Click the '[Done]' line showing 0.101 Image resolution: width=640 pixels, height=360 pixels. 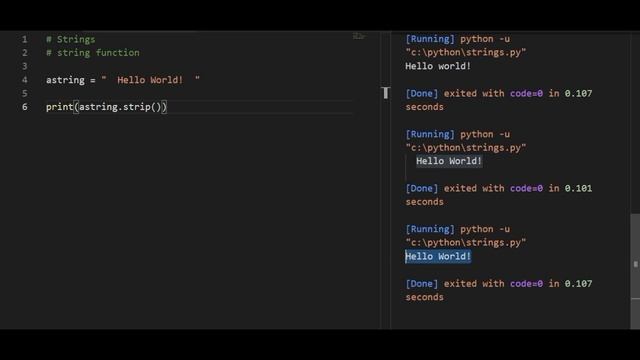pos(498,189)
